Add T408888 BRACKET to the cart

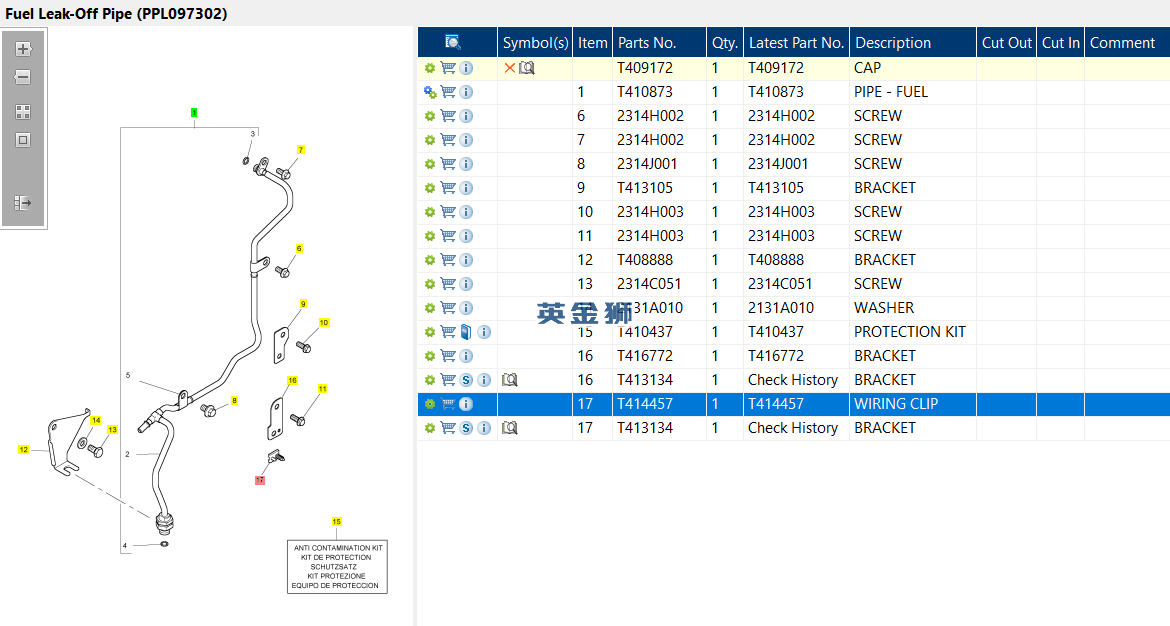pos(448,260)
